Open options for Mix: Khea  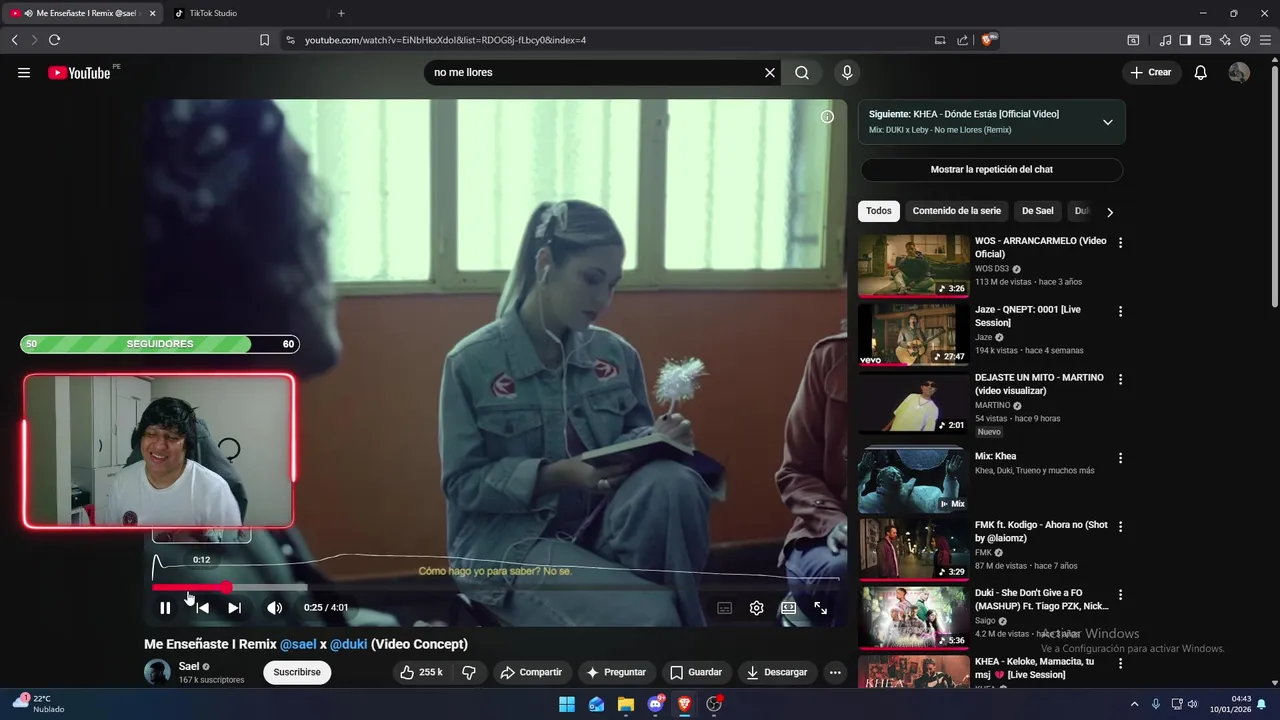[1120, 458]
